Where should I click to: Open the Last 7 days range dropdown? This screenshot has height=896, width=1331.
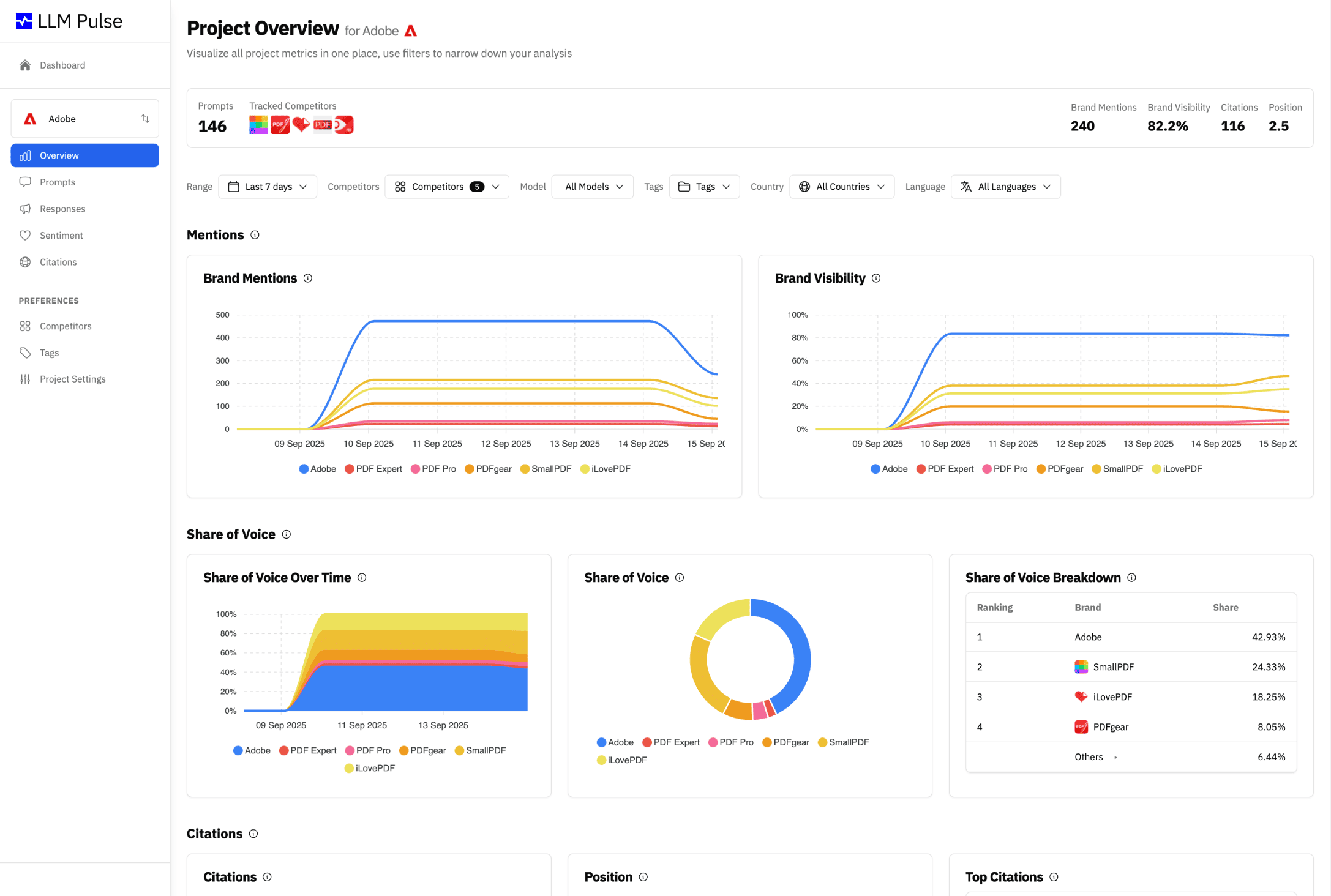(268, 187)
